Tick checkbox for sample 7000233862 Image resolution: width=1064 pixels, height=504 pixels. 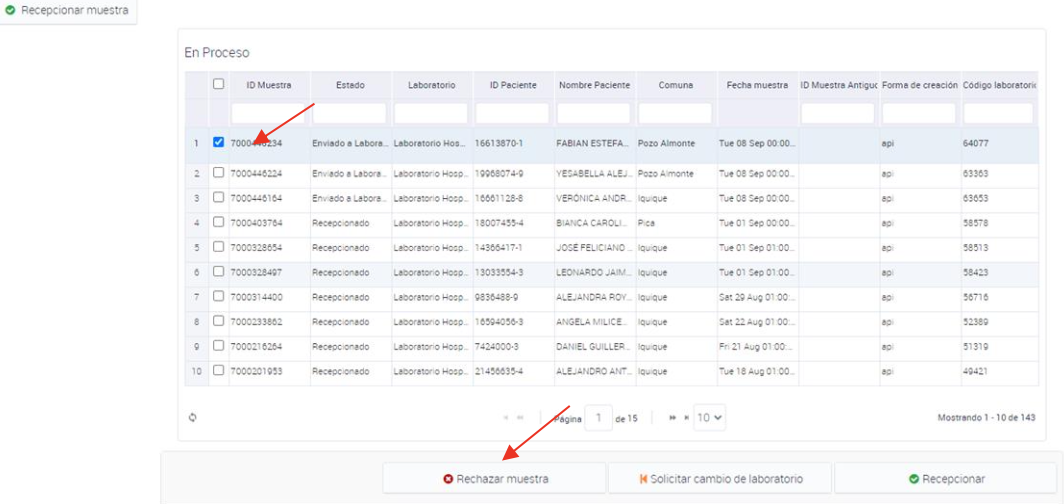pyautogui.click(x=218, y=321)
